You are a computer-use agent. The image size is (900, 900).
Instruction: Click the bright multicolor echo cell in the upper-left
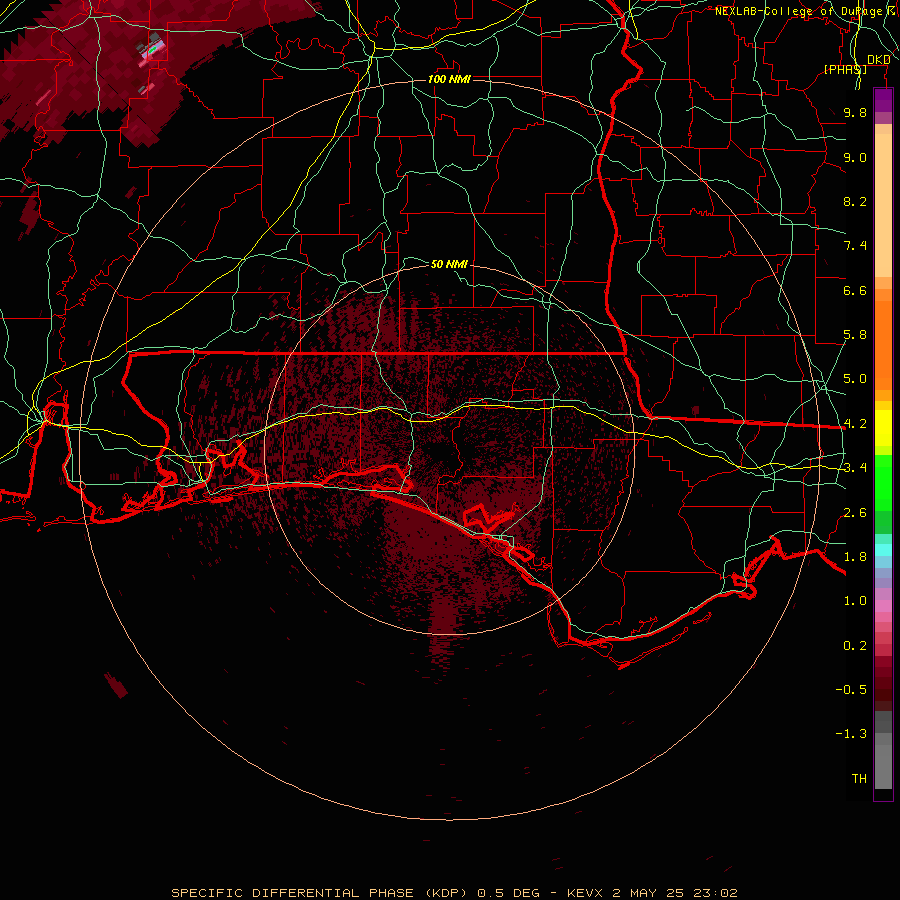pos(153,49)
